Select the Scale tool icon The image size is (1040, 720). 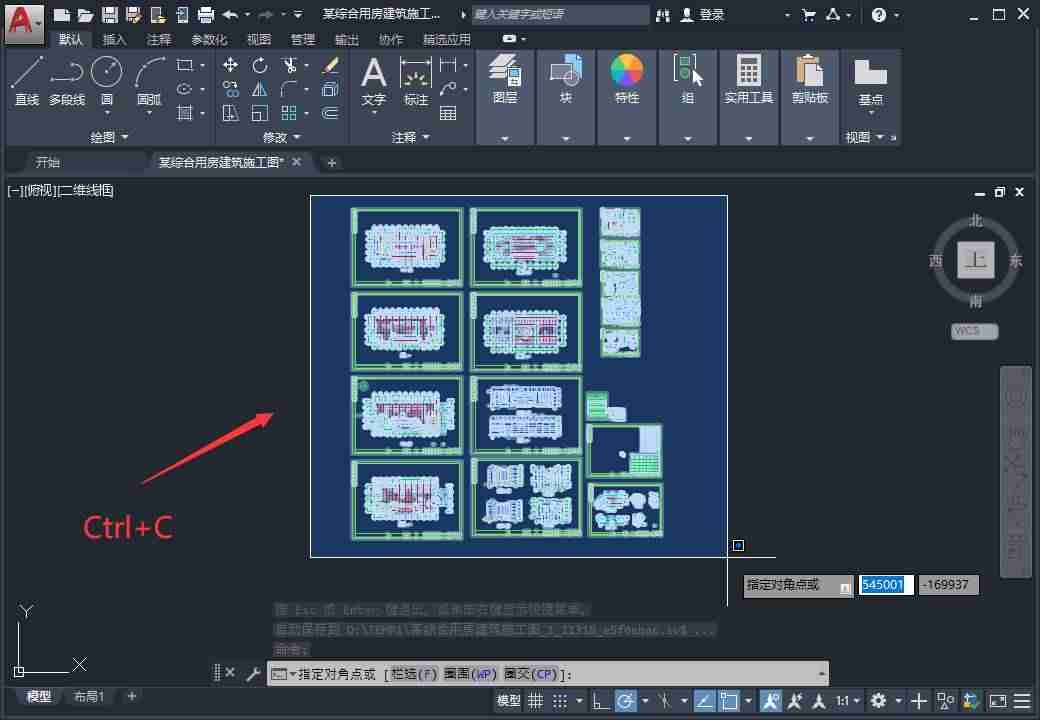[x=260, y=113]
